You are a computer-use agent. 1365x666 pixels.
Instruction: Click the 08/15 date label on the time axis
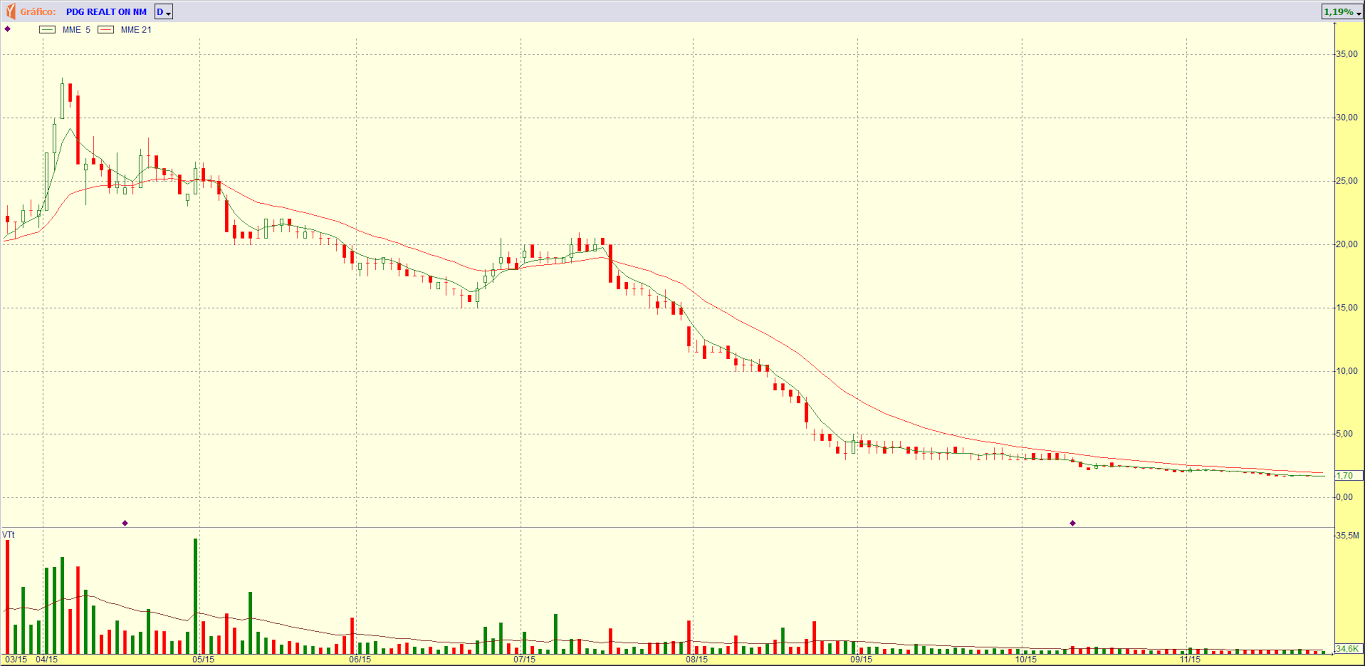tap(696, 660)
